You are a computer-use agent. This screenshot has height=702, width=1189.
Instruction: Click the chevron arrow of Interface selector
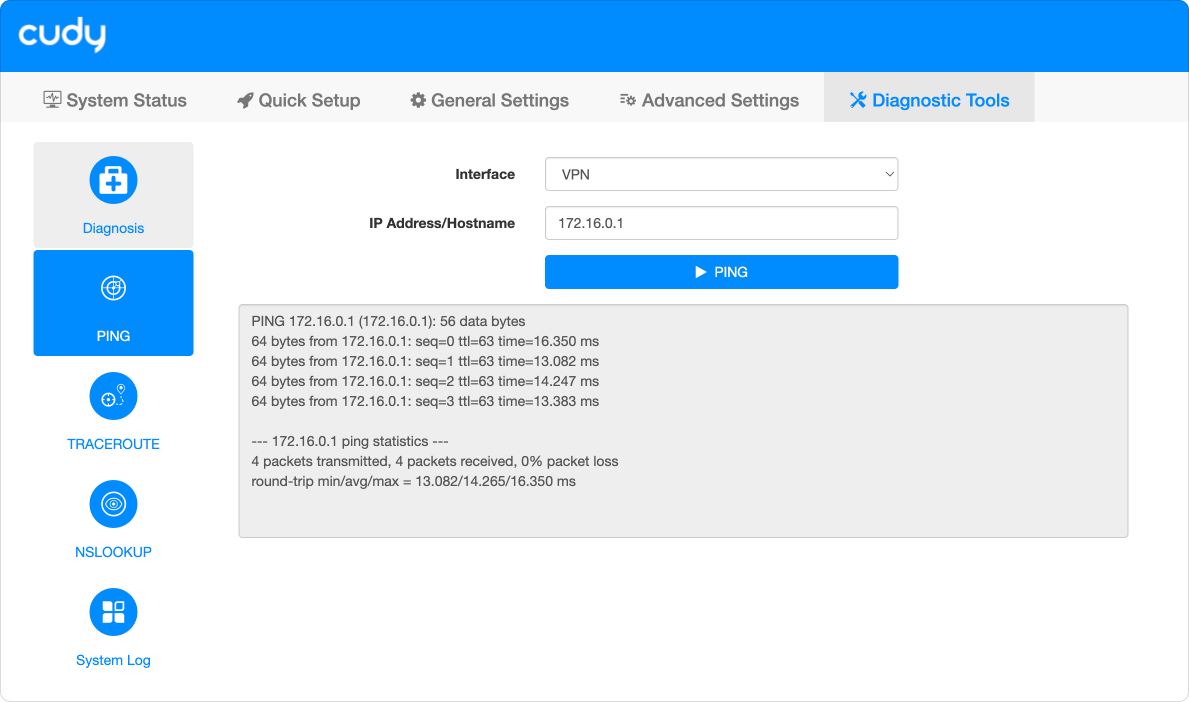tap(889, 174)
